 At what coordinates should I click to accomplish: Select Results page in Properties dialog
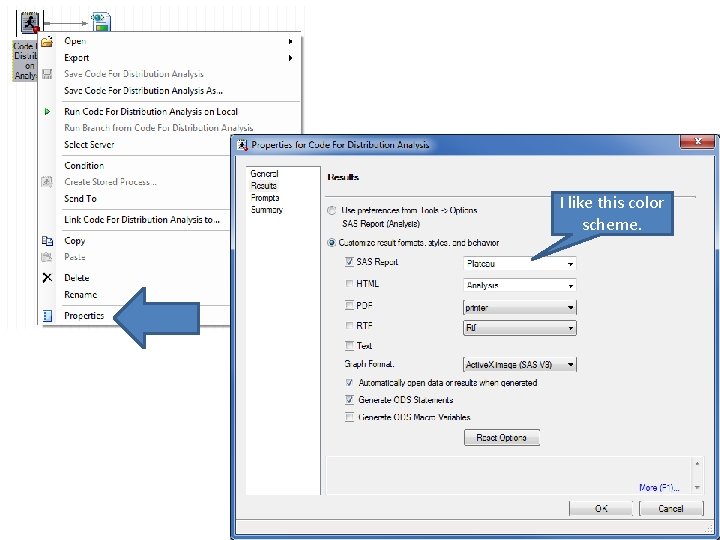click(x=264, y=186)
